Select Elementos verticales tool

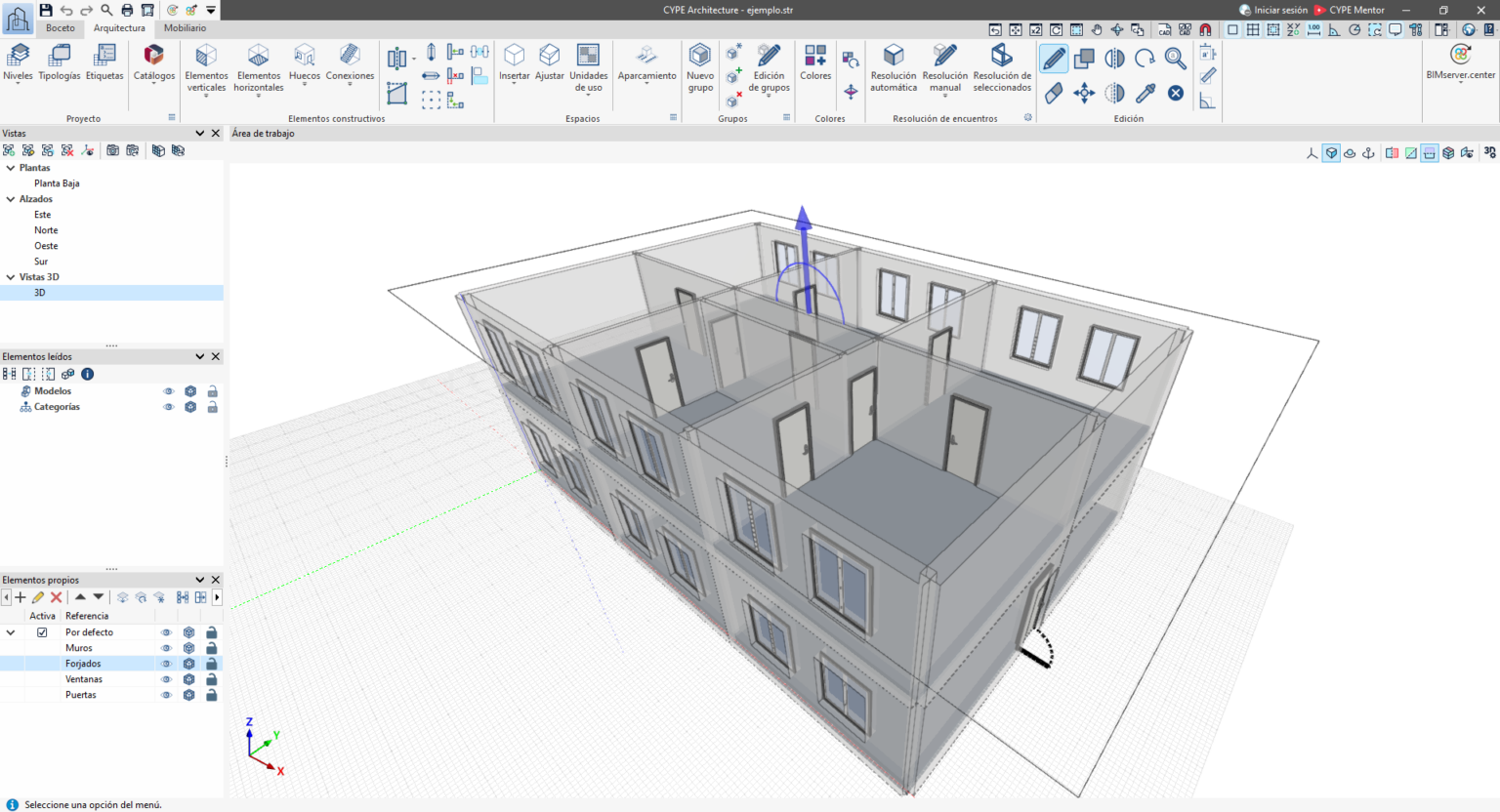point(206,68)
